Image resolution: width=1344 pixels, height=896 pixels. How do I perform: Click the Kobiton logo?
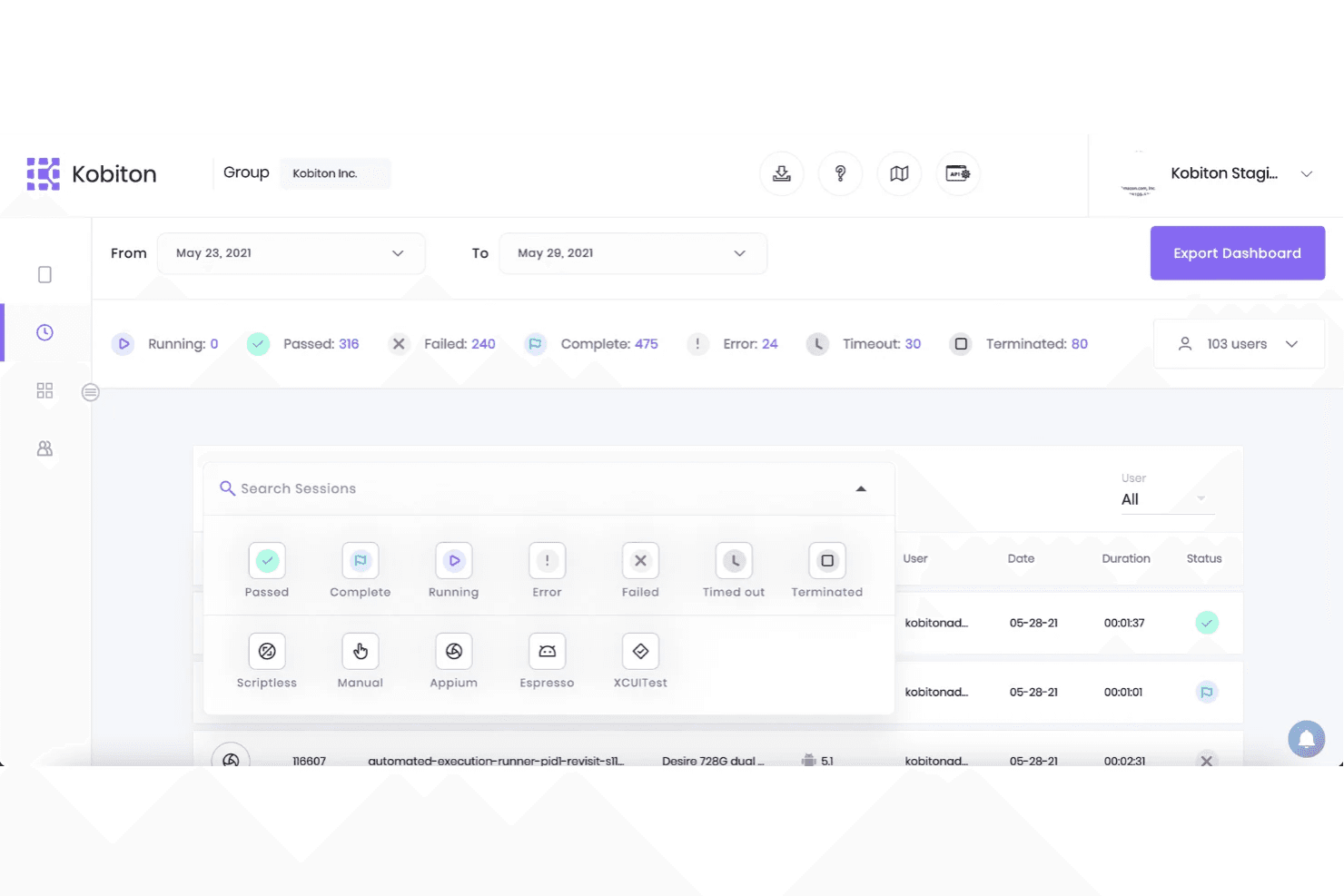pyautogui.click(x=92, y=173)
